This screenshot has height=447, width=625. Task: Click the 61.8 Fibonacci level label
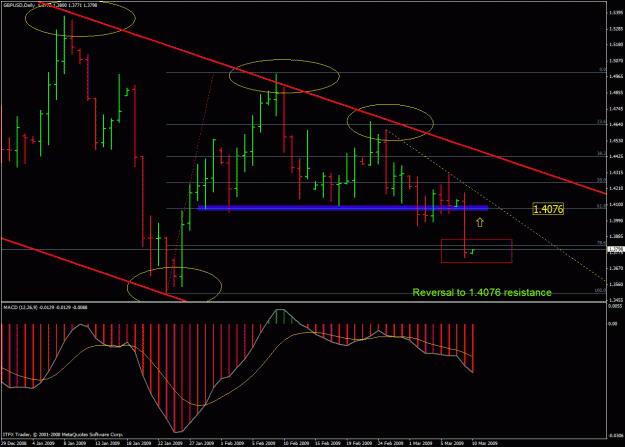point(601,205)
